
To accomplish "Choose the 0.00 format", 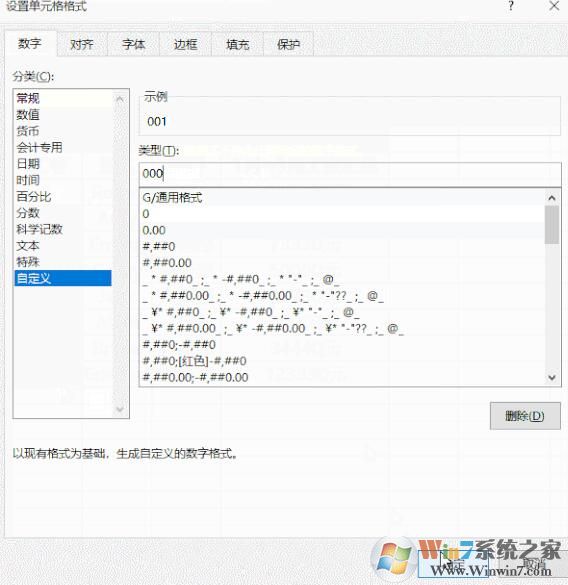I will pyautogui.click(x=342, y=230).
